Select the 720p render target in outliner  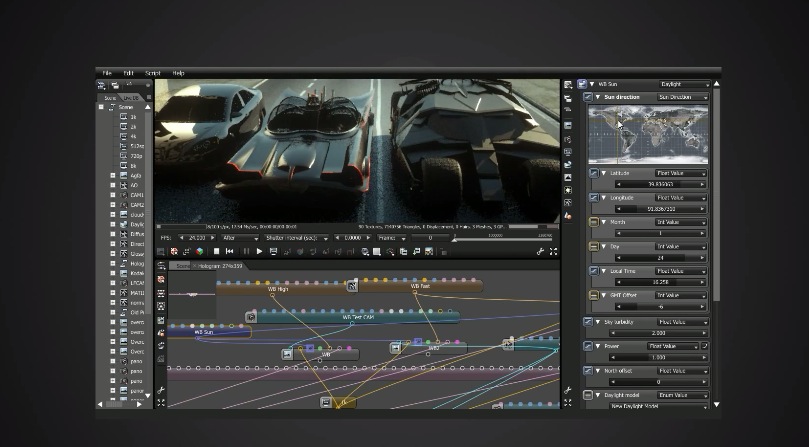(137, 156)
